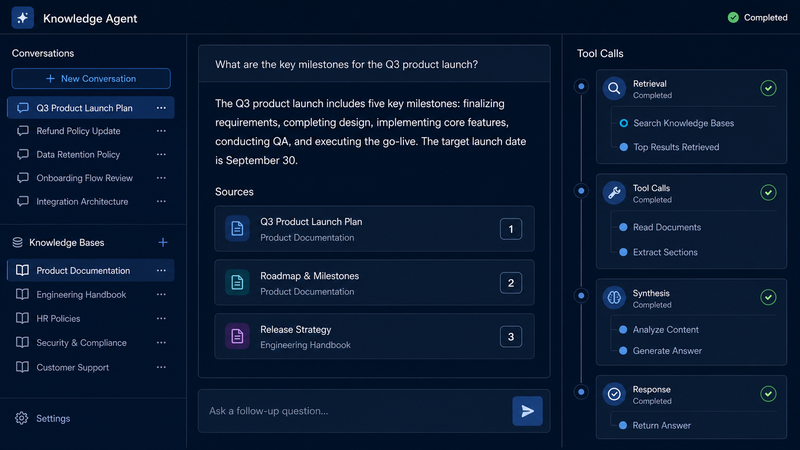800x450 pixels.
Task: Open Settings from the sidebar label
Action: (53, 418)
